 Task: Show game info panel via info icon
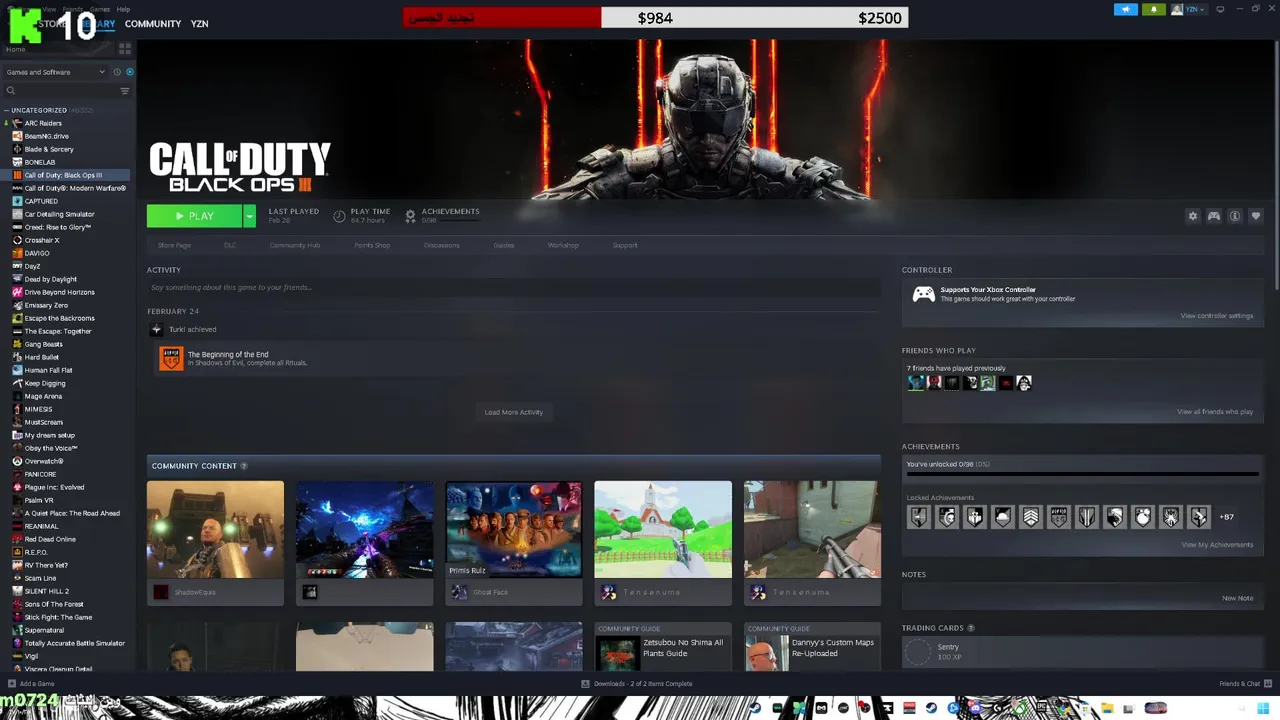[1235, 216]
